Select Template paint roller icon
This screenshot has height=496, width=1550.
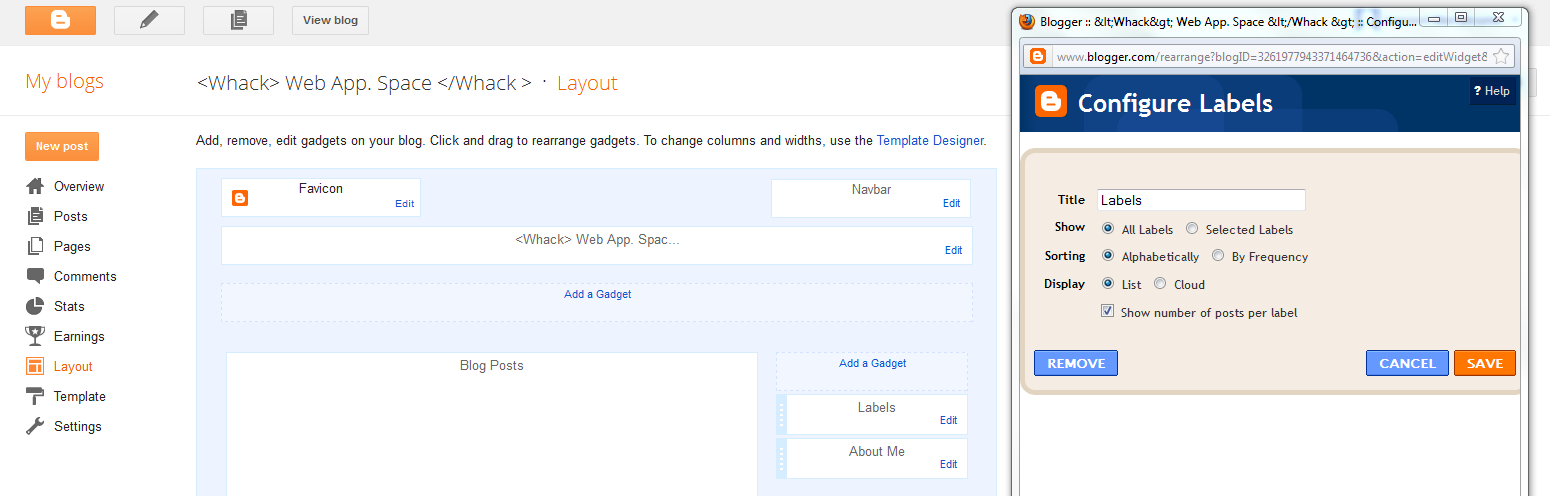(35, 396)
